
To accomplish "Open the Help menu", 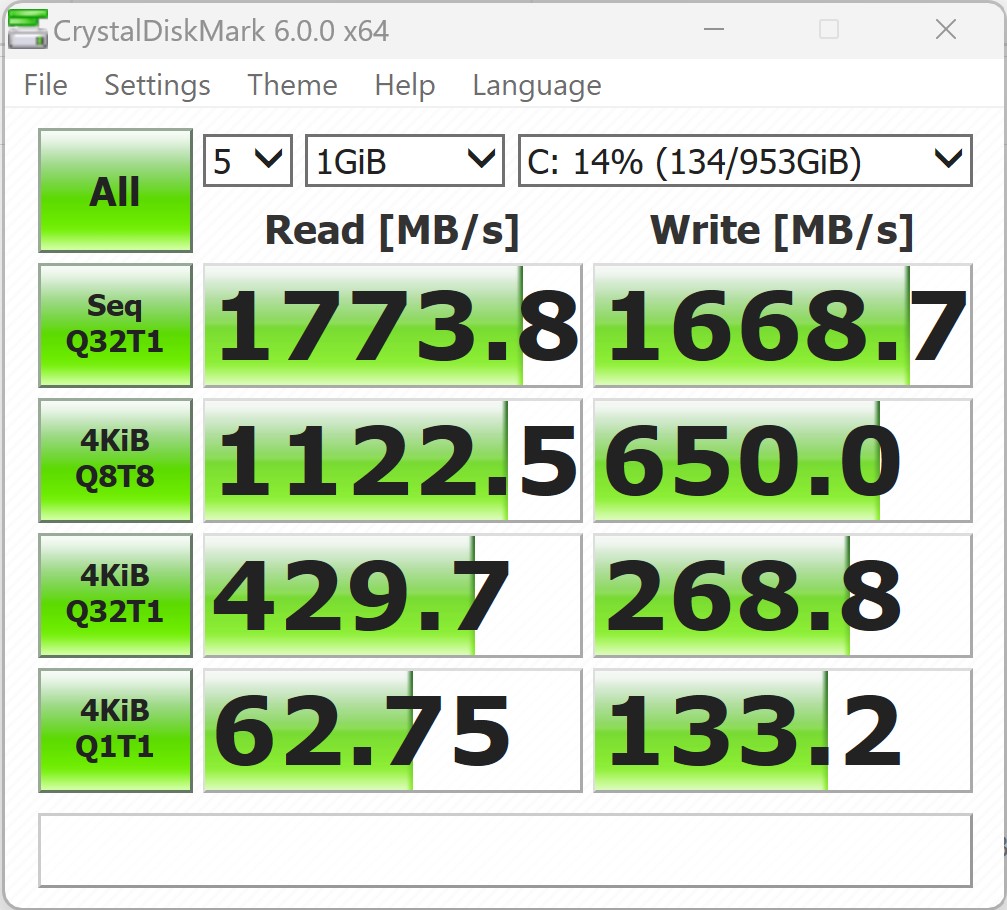I will (404, 86).
